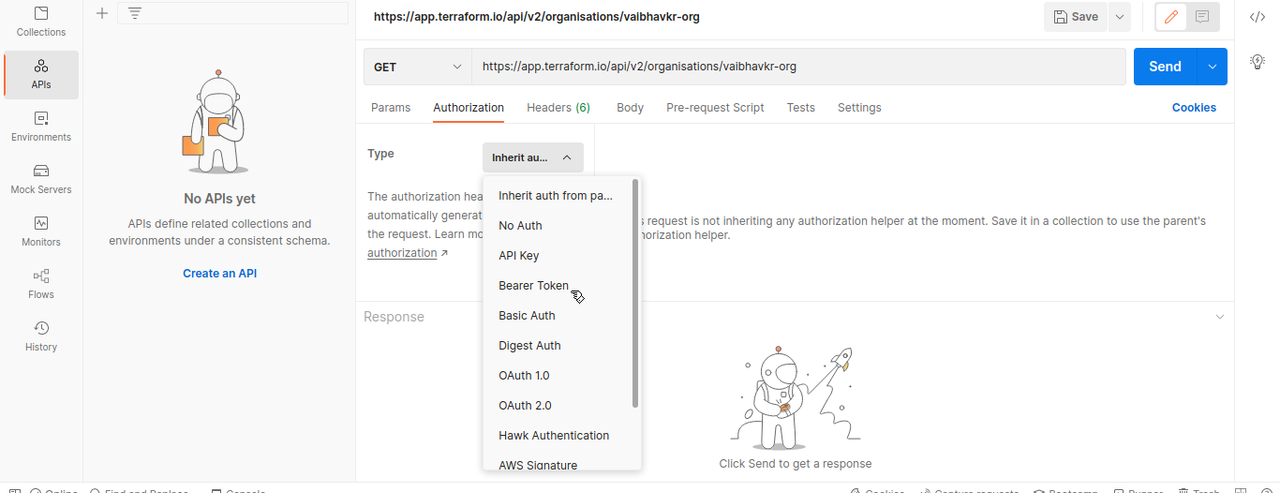Open the Flows sidebar section
Image resolution: width=1280 pixels, height=493 pixels.
click(x=41, y=284)
